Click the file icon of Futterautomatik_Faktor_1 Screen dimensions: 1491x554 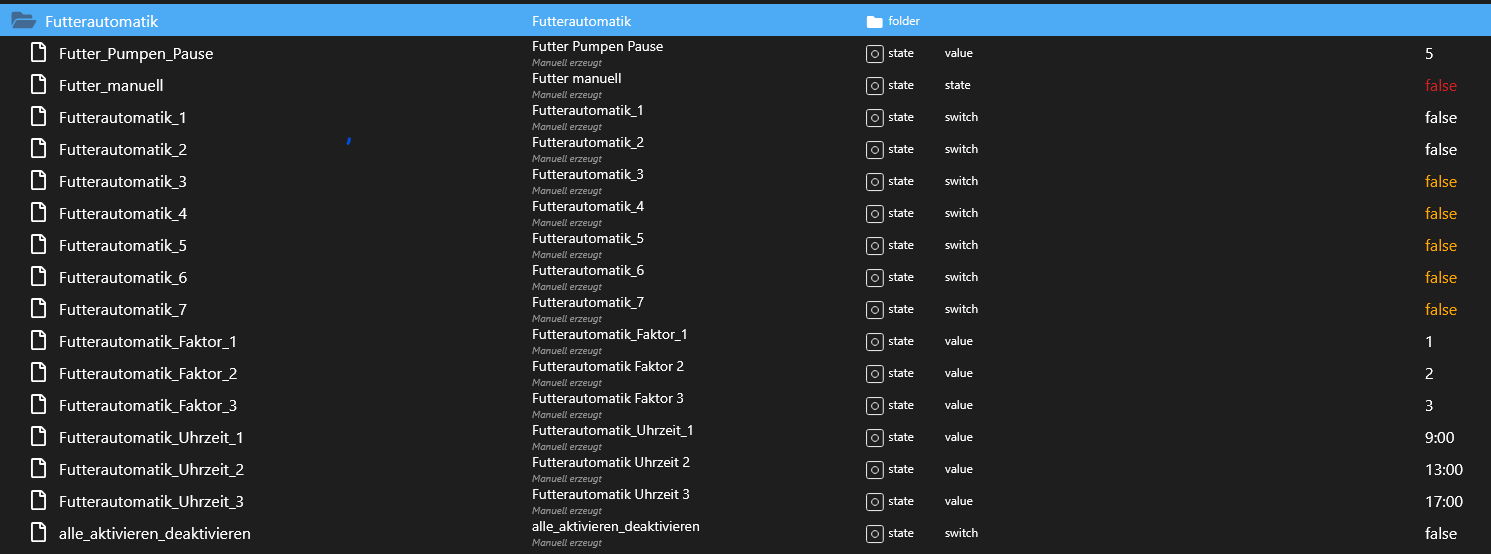39,341
